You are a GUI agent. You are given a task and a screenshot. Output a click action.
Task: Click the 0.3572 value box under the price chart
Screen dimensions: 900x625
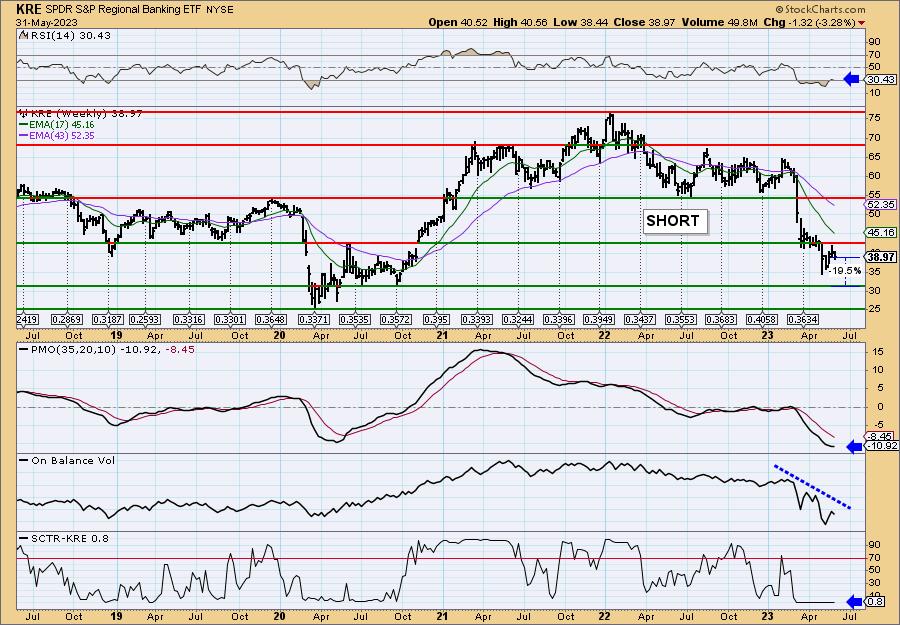(x=396, y=319)
